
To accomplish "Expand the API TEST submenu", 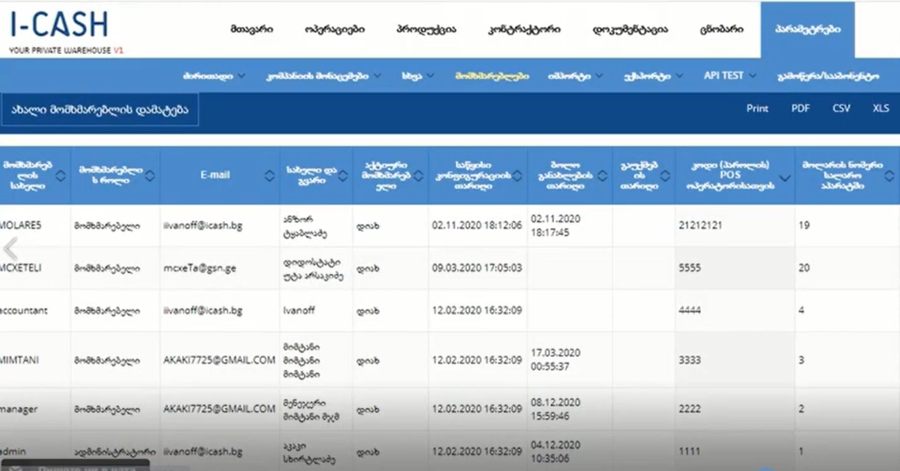I will pos(730,75).
